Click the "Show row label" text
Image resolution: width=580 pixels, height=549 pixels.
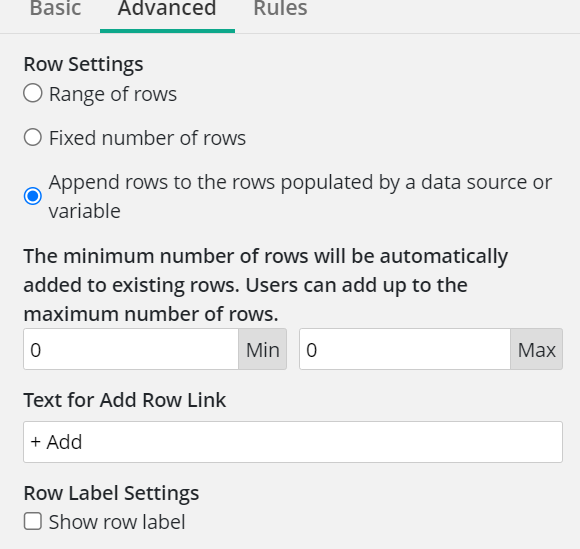pyautogui.click(x=117, y=522)
